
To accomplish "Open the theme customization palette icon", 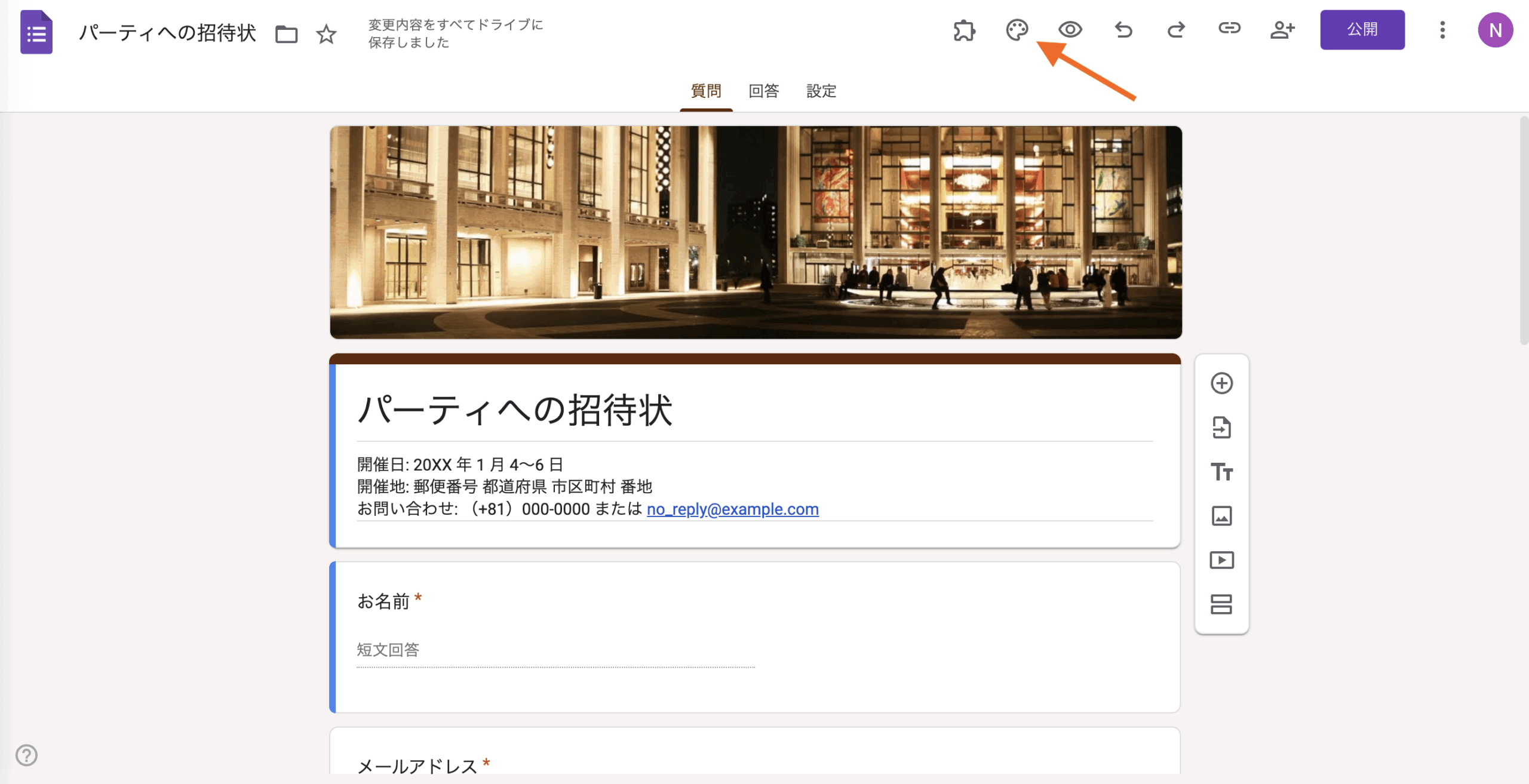I will [x=1017, y=30].
